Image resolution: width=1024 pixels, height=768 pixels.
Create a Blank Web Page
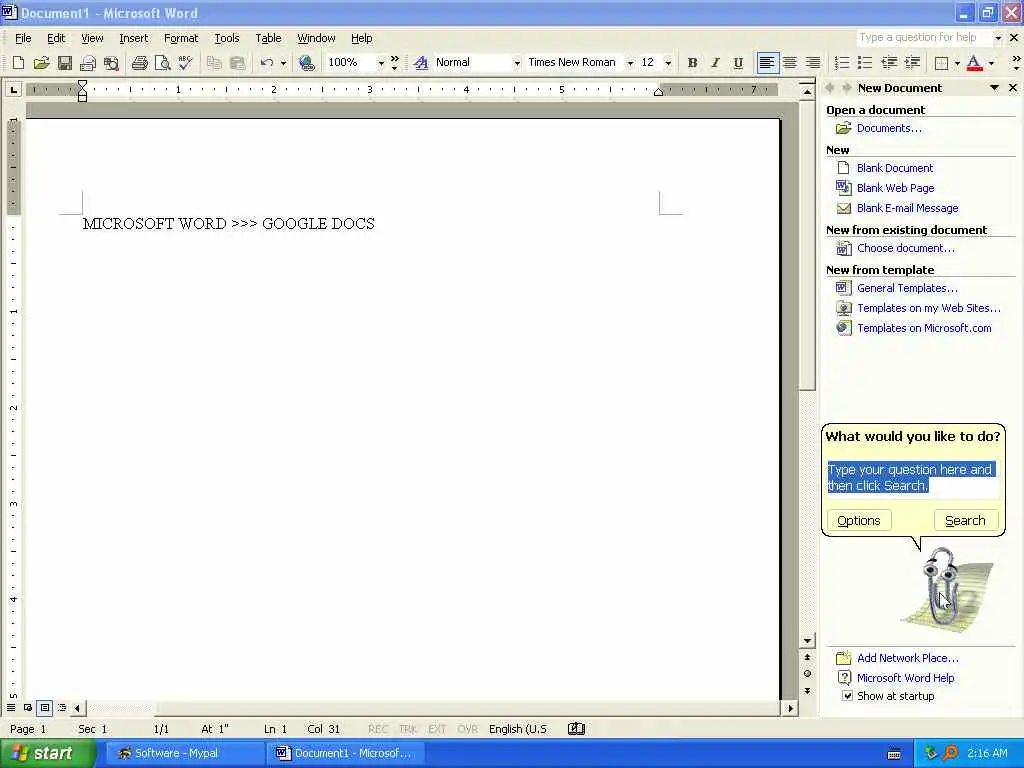(895, 188)
